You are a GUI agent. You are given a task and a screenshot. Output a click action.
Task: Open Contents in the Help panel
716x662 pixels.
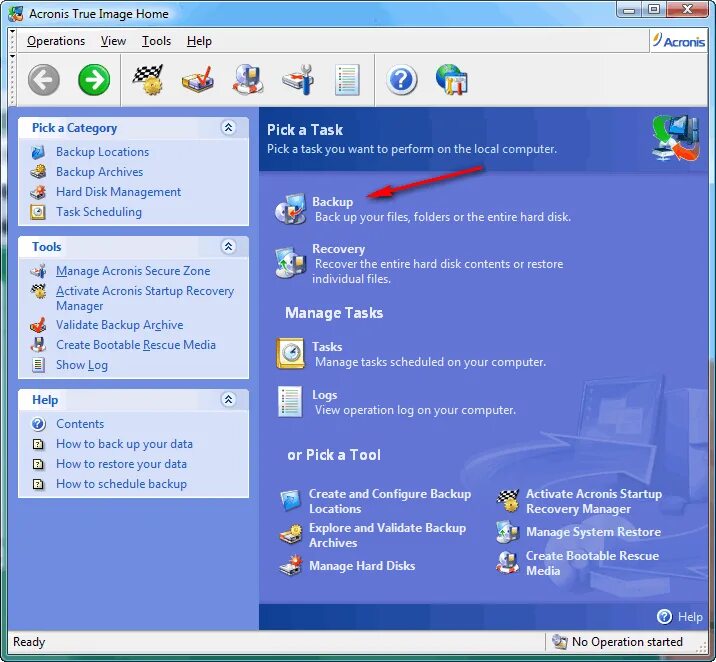pyautogui.click(x=80, y=424)
